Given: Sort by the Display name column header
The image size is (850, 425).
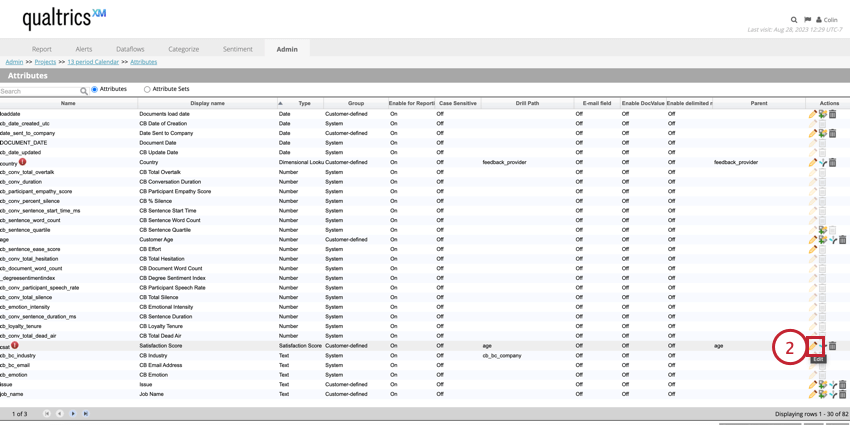Looking at the screenshot, I should 207,103.
